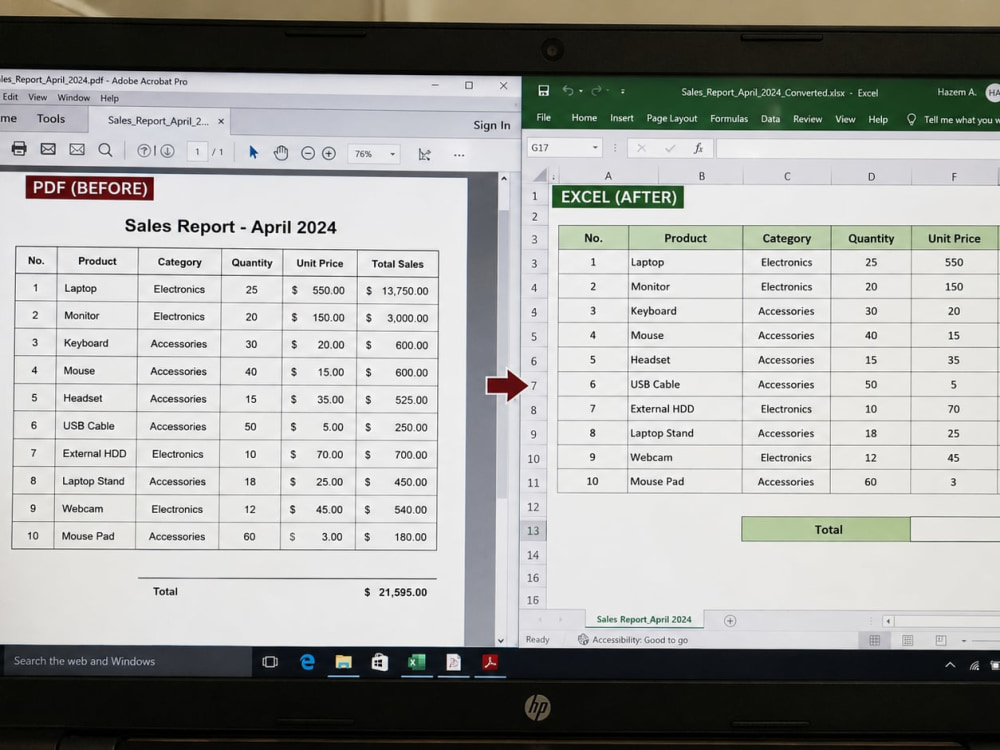
Task: Click the formula bar confirm checkmark
Action: 670,148
